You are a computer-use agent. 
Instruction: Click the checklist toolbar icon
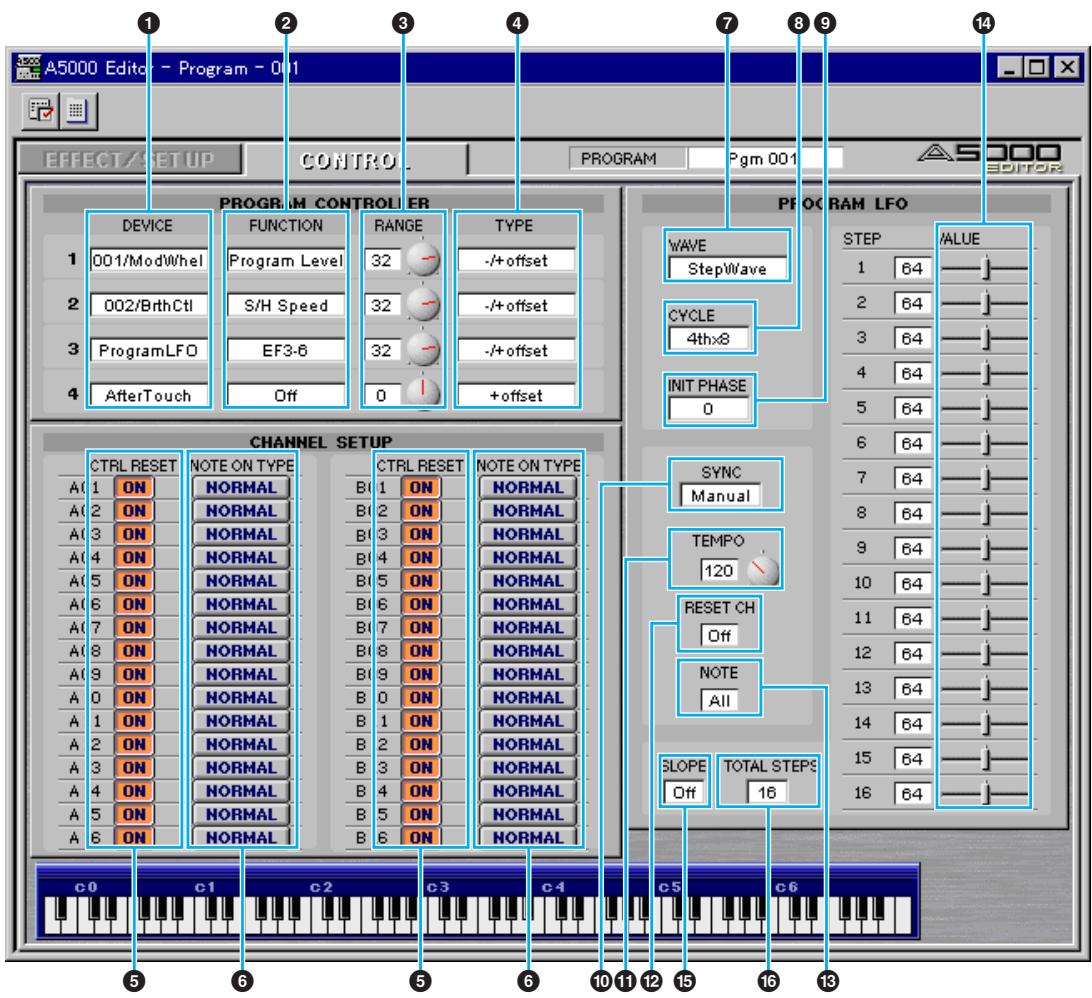(x=40, y=111)
